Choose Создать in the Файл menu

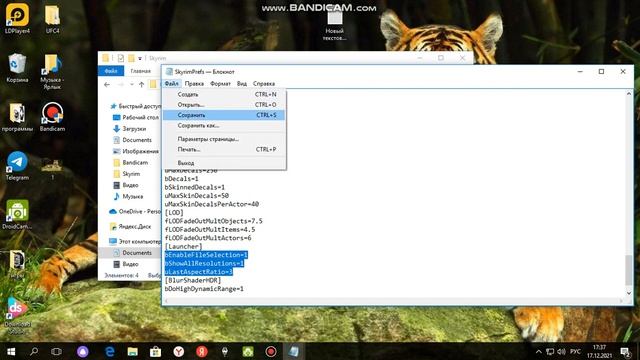pos(224,94)
